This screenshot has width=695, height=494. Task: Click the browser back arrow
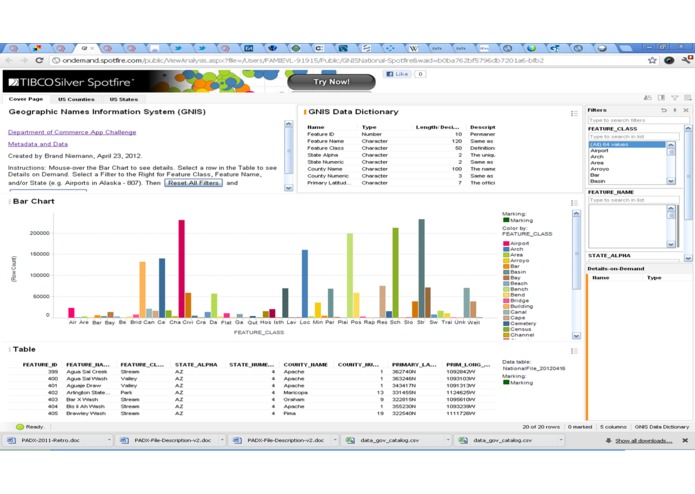pyautogui.click(x=9, y=60)
